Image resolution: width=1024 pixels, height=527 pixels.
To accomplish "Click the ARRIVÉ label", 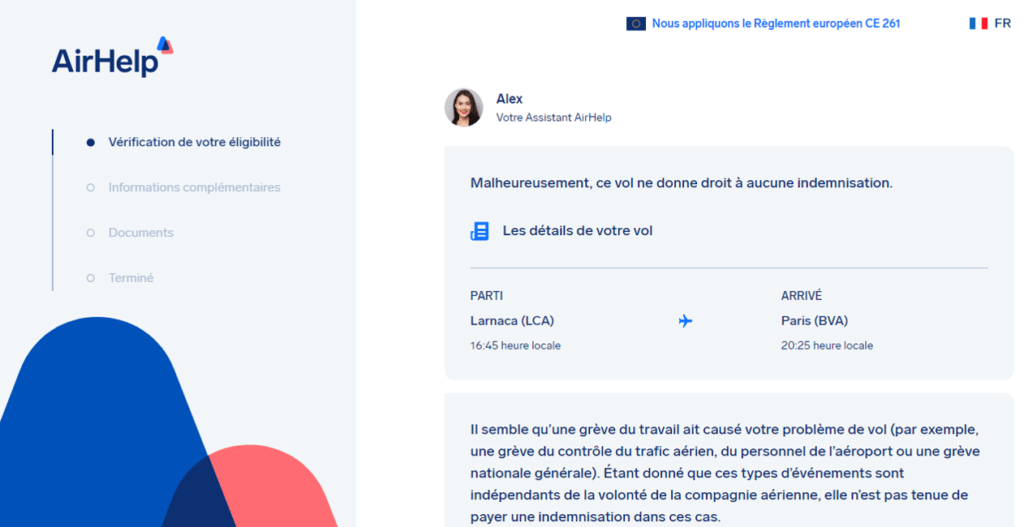I will pyautogui.click(x=801, y=296).
